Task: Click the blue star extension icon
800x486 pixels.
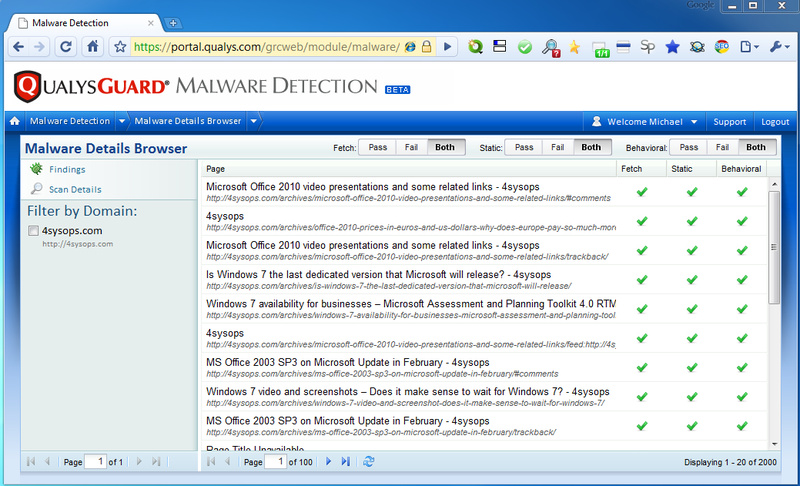Action: 672,47
